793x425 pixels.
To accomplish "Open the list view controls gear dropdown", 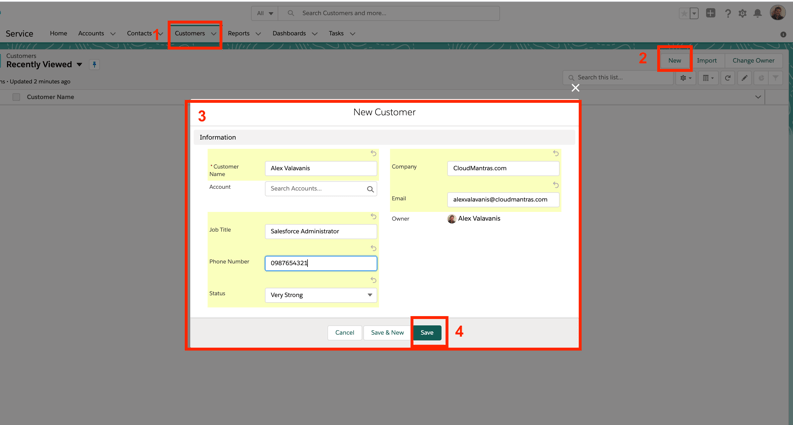I will 685,78.
